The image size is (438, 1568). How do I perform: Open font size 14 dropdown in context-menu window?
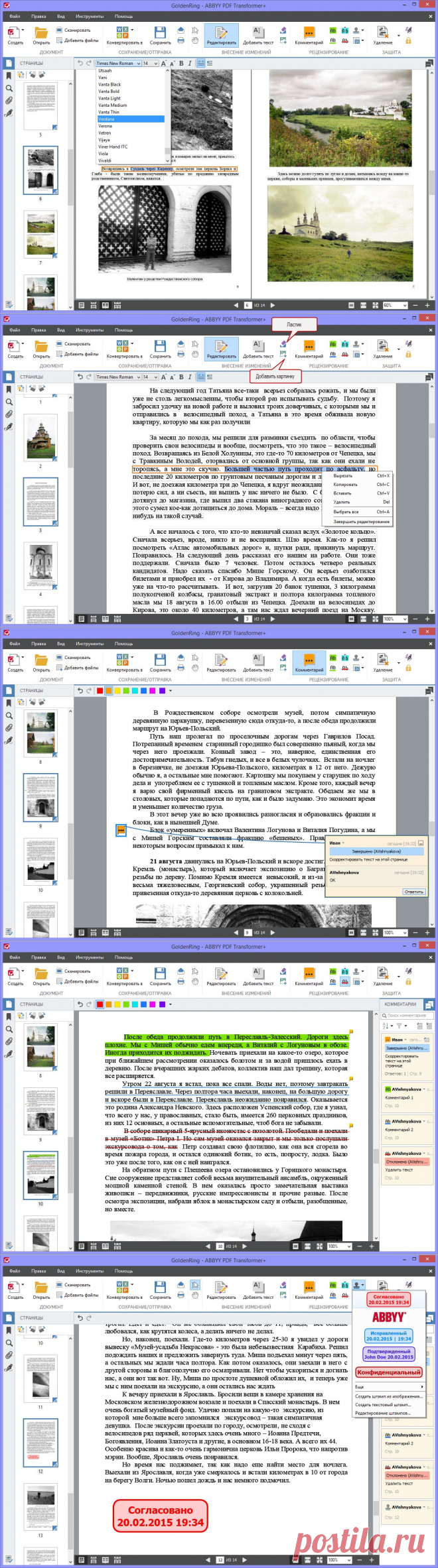pyautogui.click(x=149, y=377)
